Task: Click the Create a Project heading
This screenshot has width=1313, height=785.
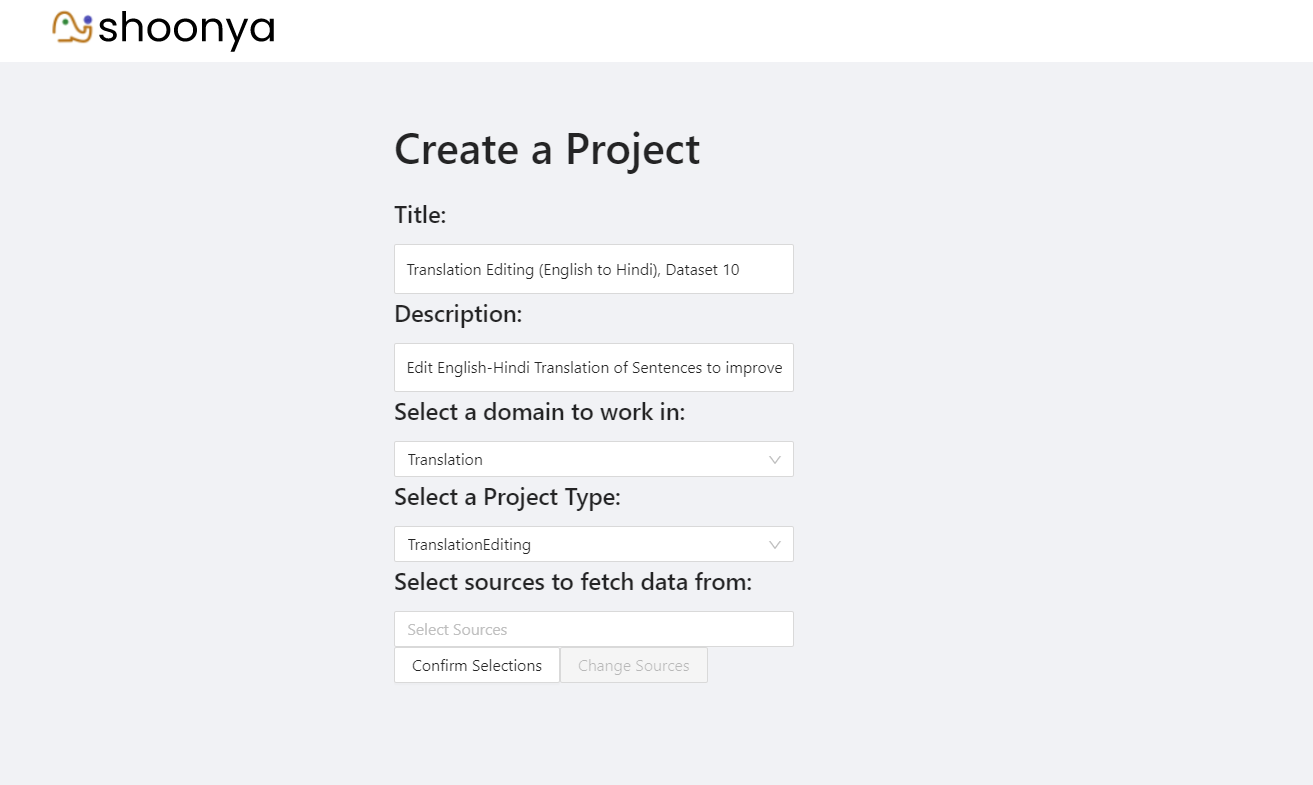Action: (547, 150)
